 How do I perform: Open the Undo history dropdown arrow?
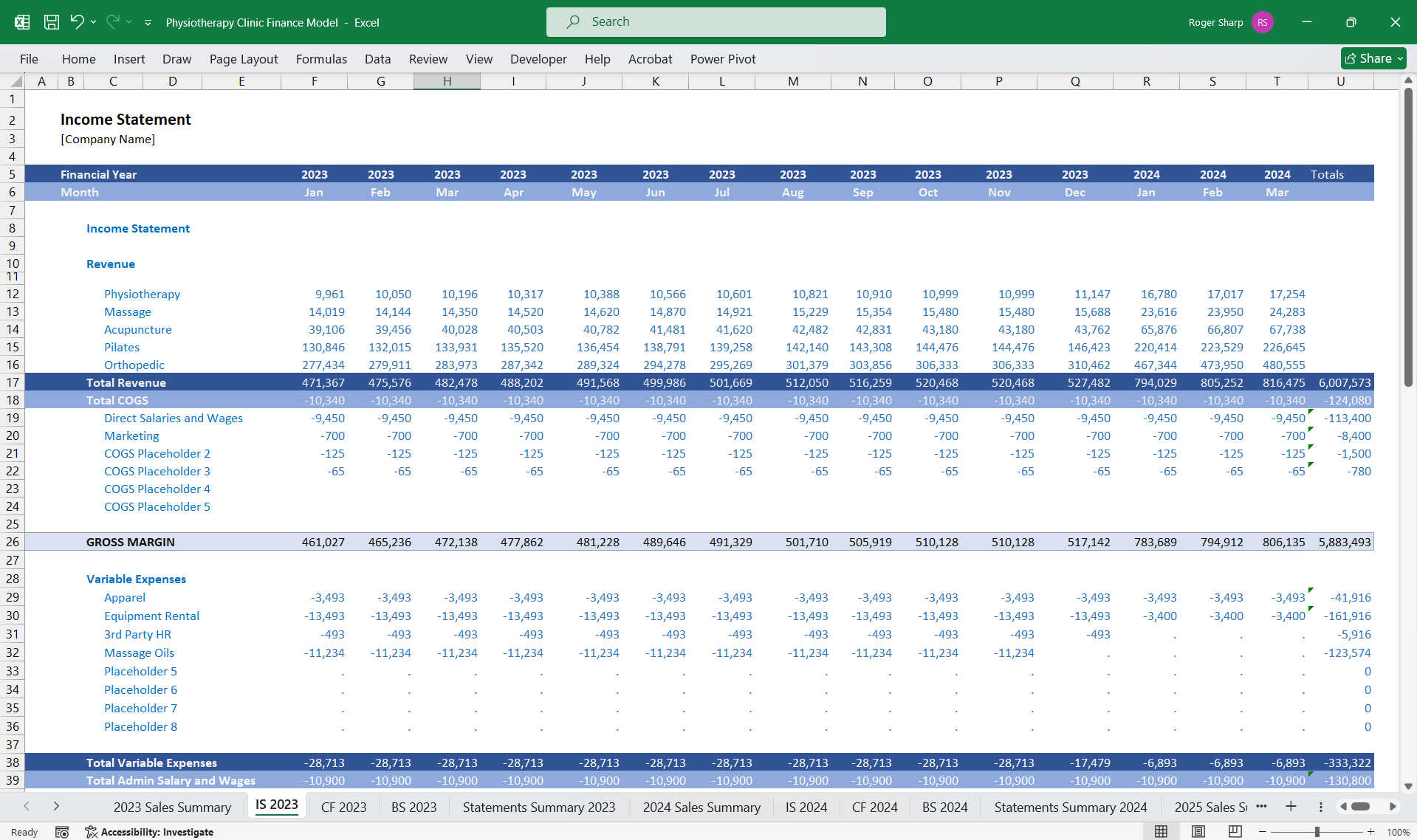click(x=93, y=22)
